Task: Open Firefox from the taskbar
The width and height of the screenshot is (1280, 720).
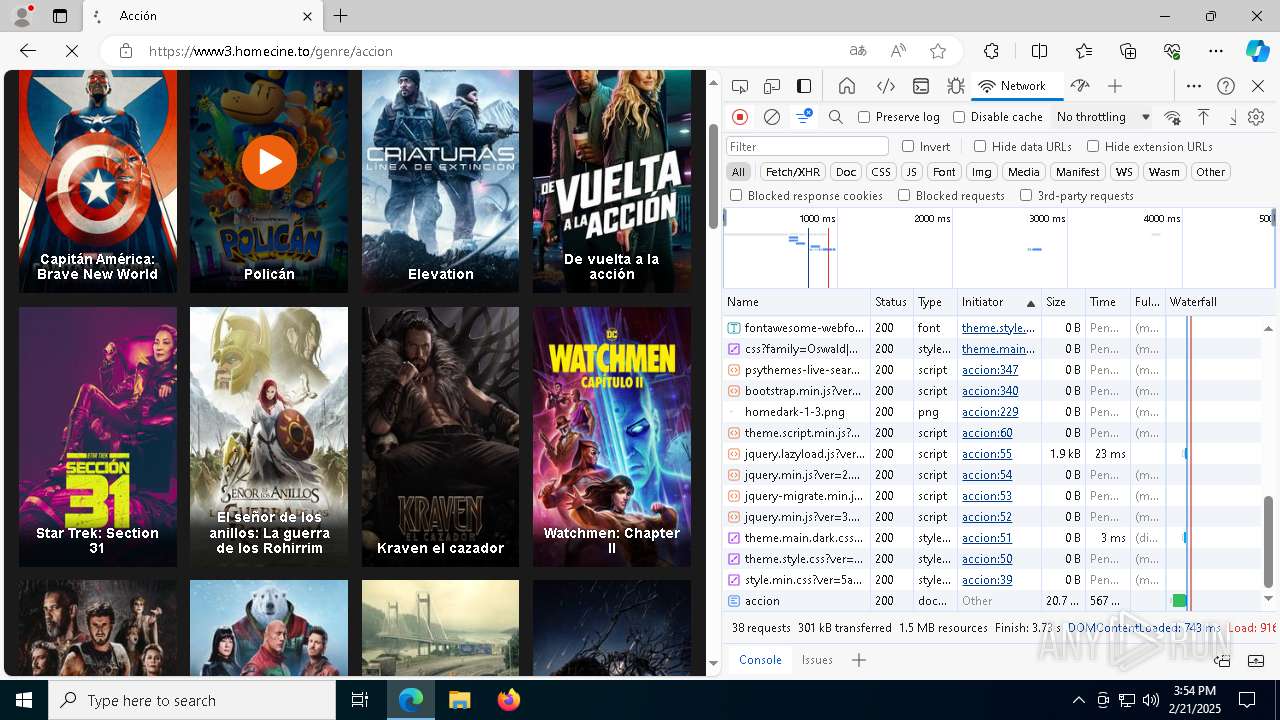Action: (x=508, y=700)
